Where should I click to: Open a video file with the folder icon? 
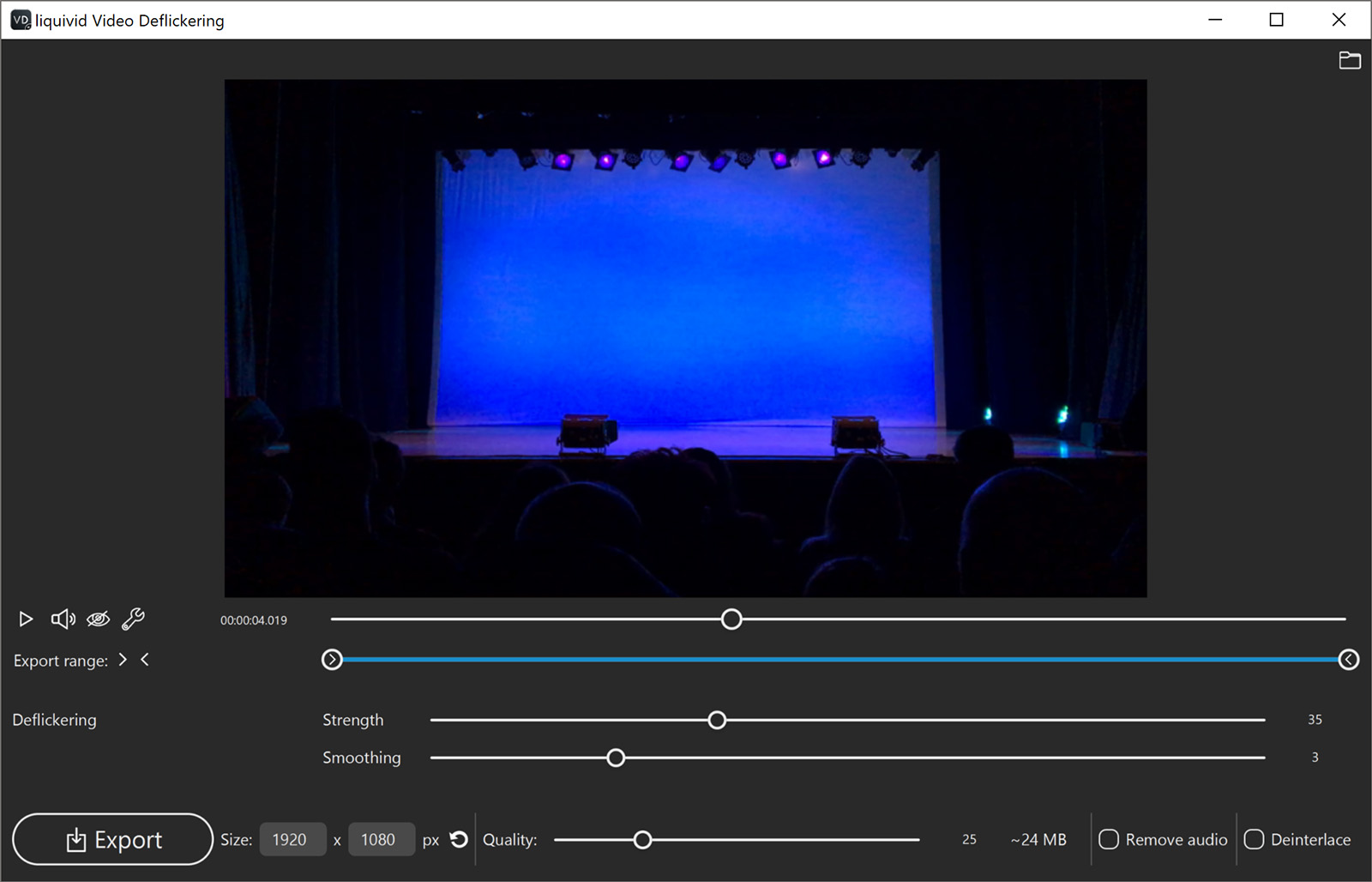coord(1350,60)
